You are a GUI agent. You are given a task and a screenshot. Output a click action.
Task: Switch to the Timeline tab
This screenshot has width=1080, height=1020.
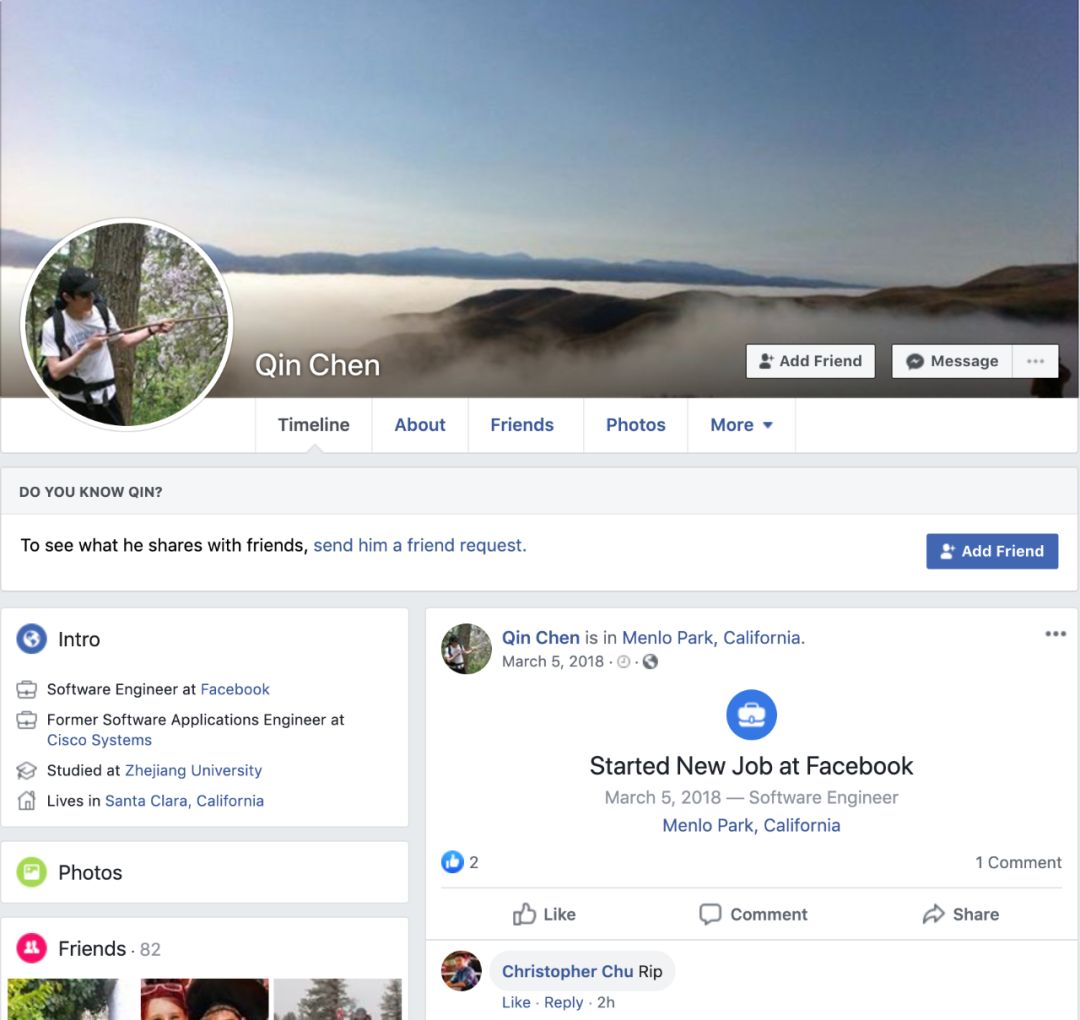pos(313,425)
